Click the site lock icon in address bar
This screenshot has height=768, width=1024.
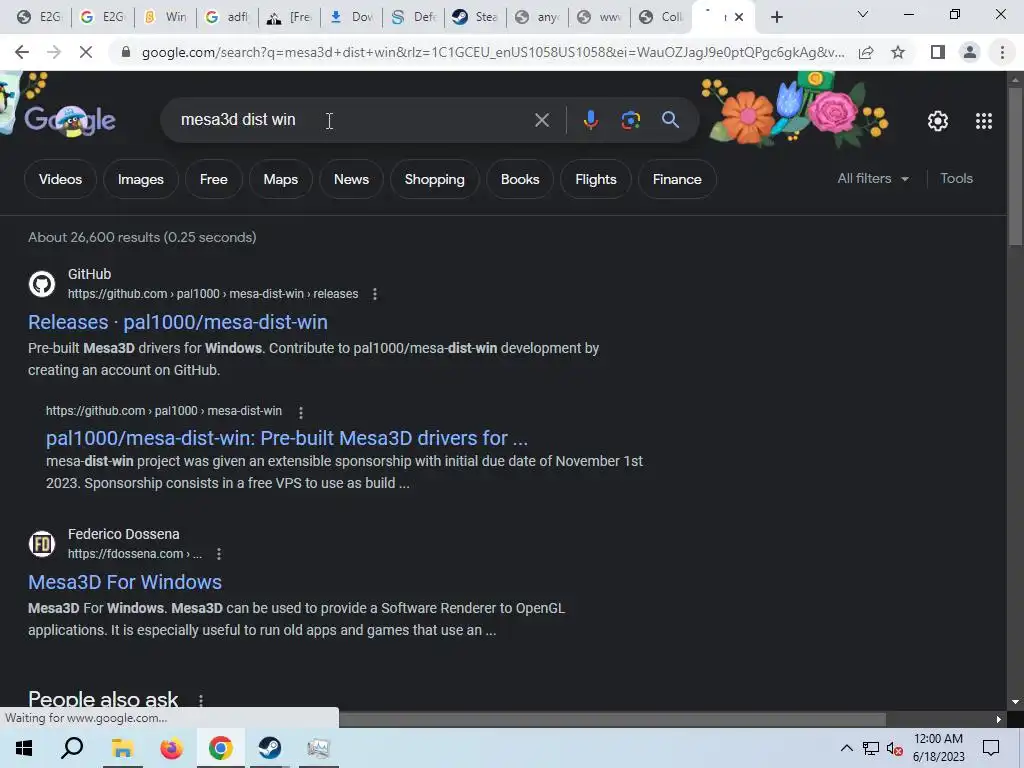click(x=125, y=52)
